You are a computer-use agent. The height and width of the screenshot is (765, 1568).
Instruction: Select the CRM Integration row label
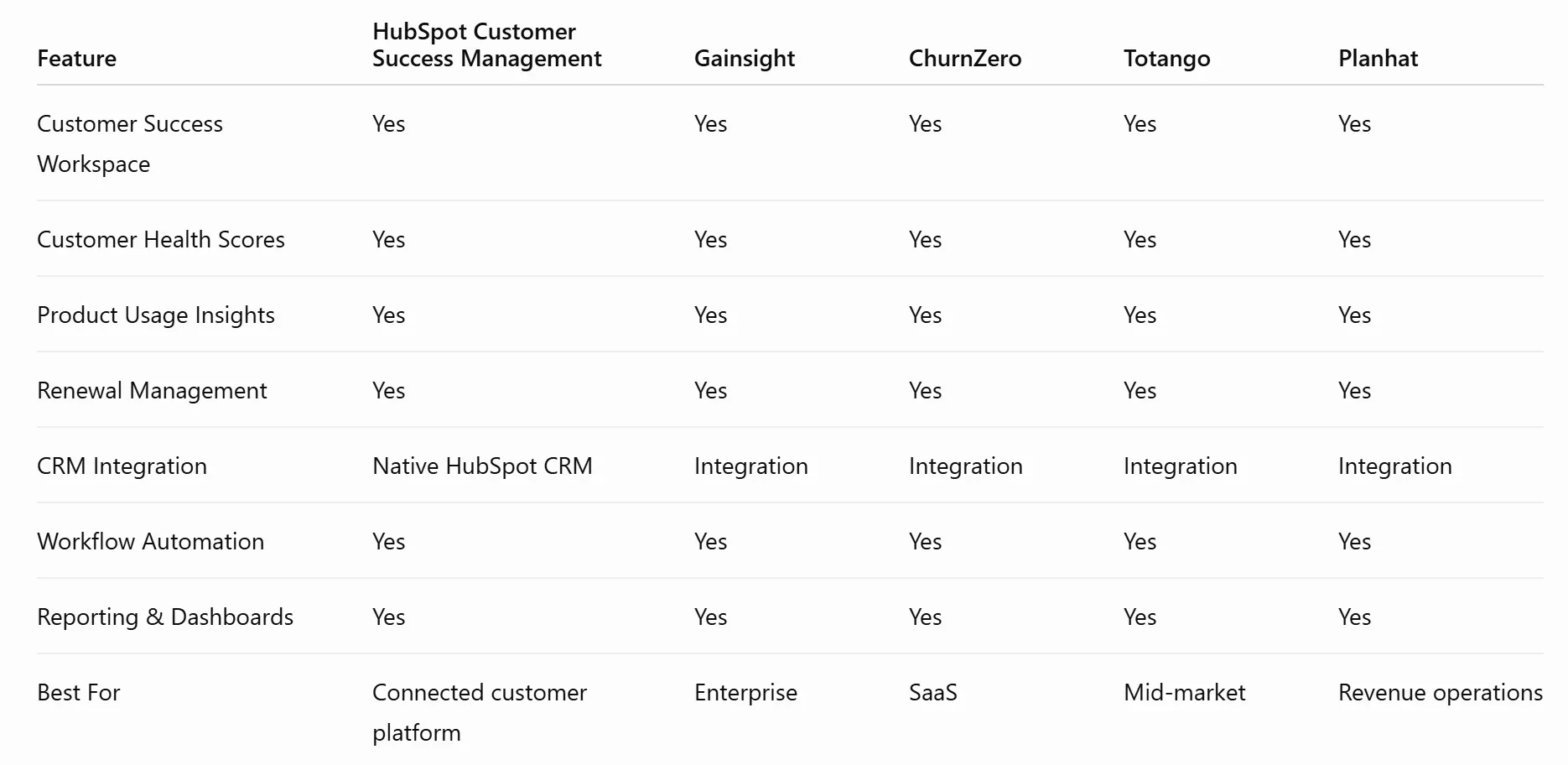point(122,466)
